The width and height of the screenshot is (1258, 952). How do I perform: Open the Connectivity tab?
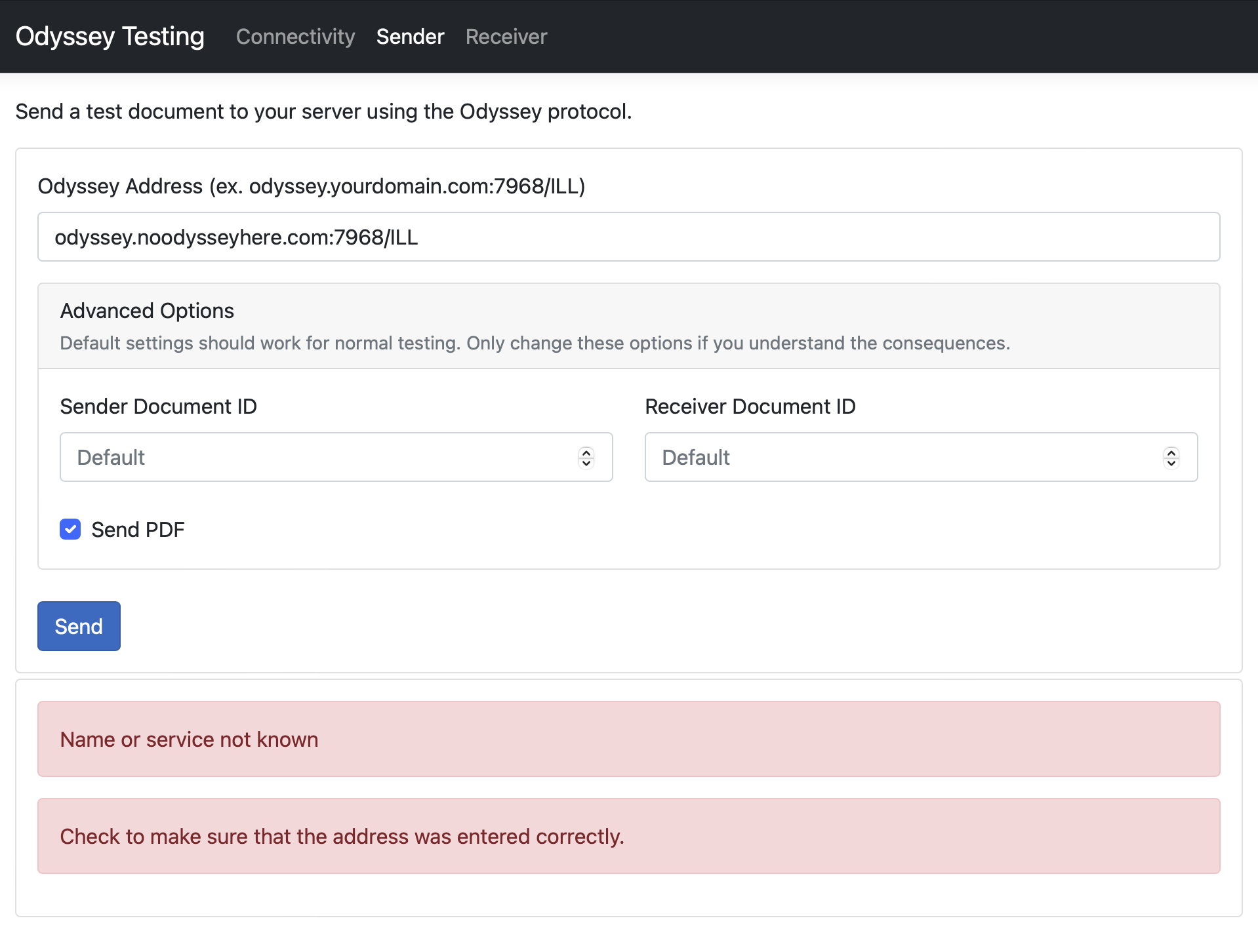click(295, 37)
